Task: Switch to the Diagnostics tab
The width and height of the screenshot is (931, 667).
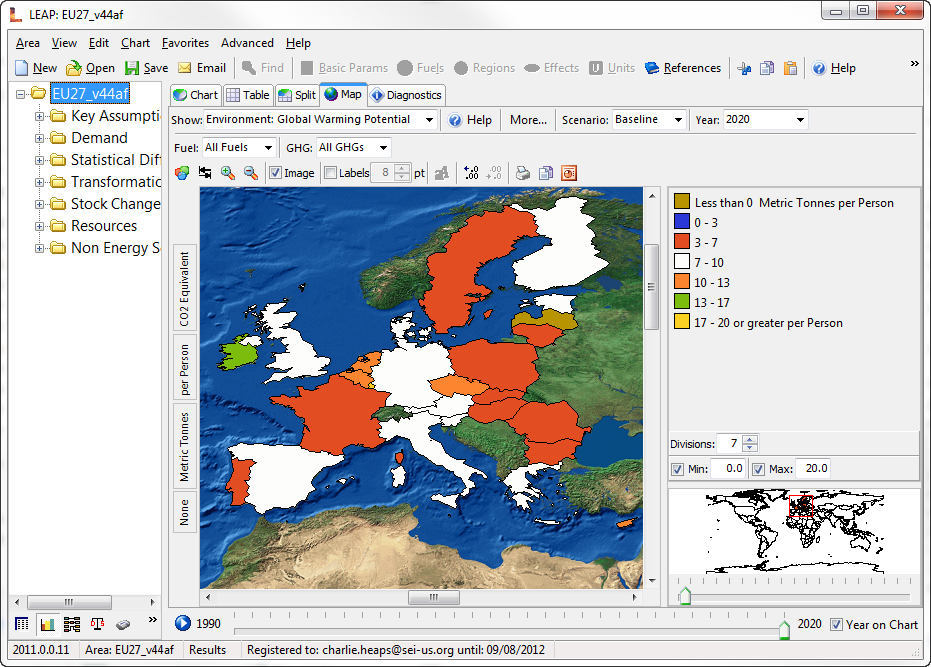Action: point(406,95)
